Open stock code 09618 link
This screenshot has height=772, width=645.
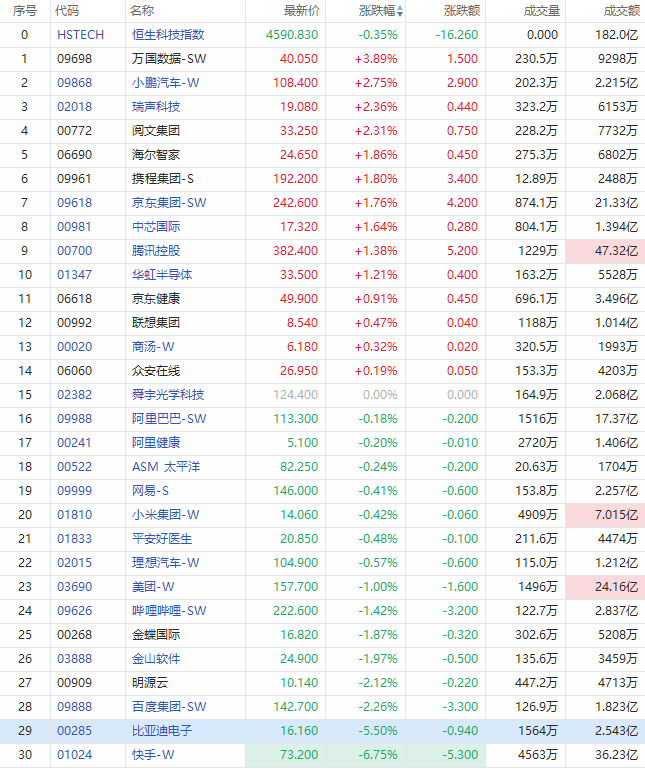(74, 203)
